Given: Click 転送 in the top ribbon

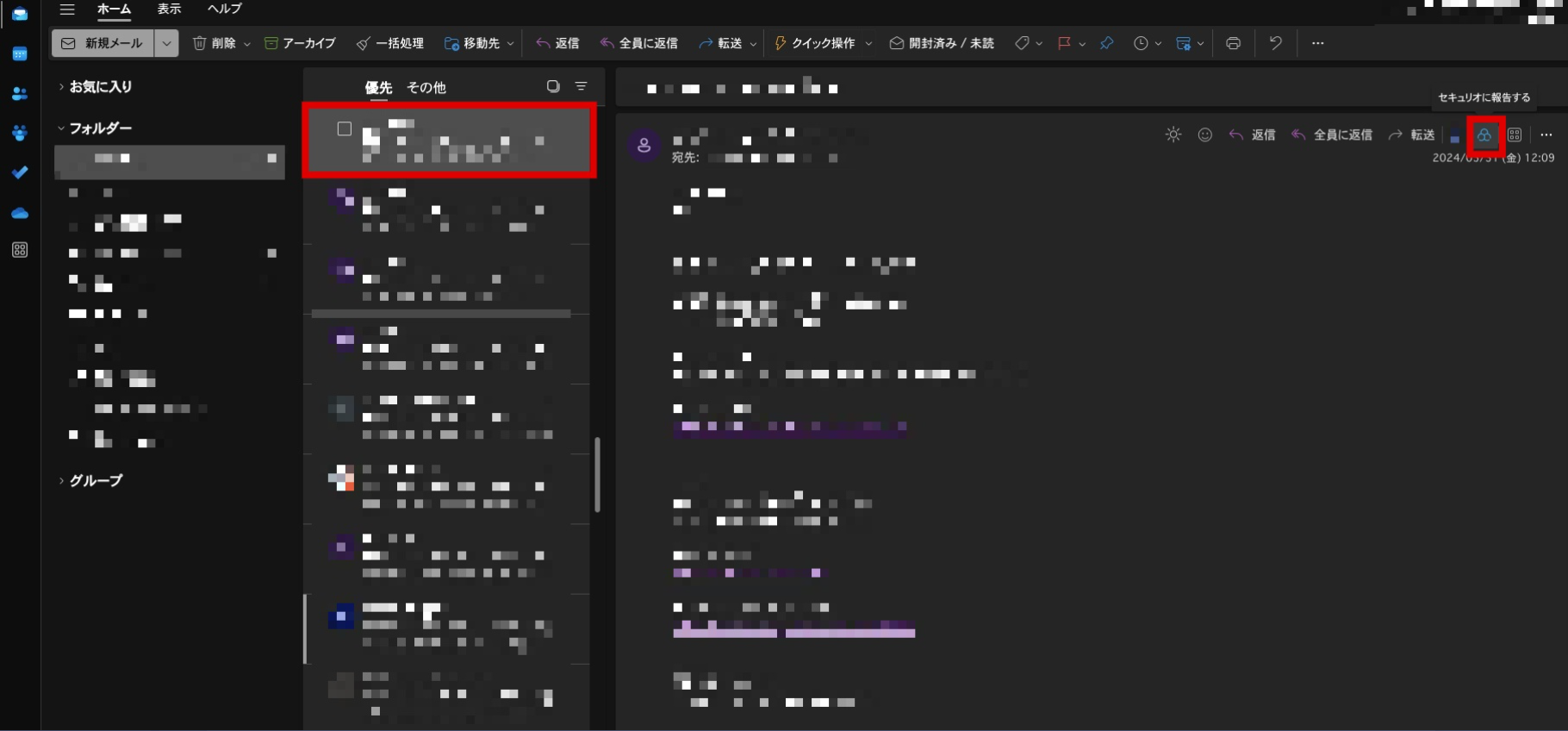Looking at the screenshot, I should pyautogui.click(x=720, y=43).
